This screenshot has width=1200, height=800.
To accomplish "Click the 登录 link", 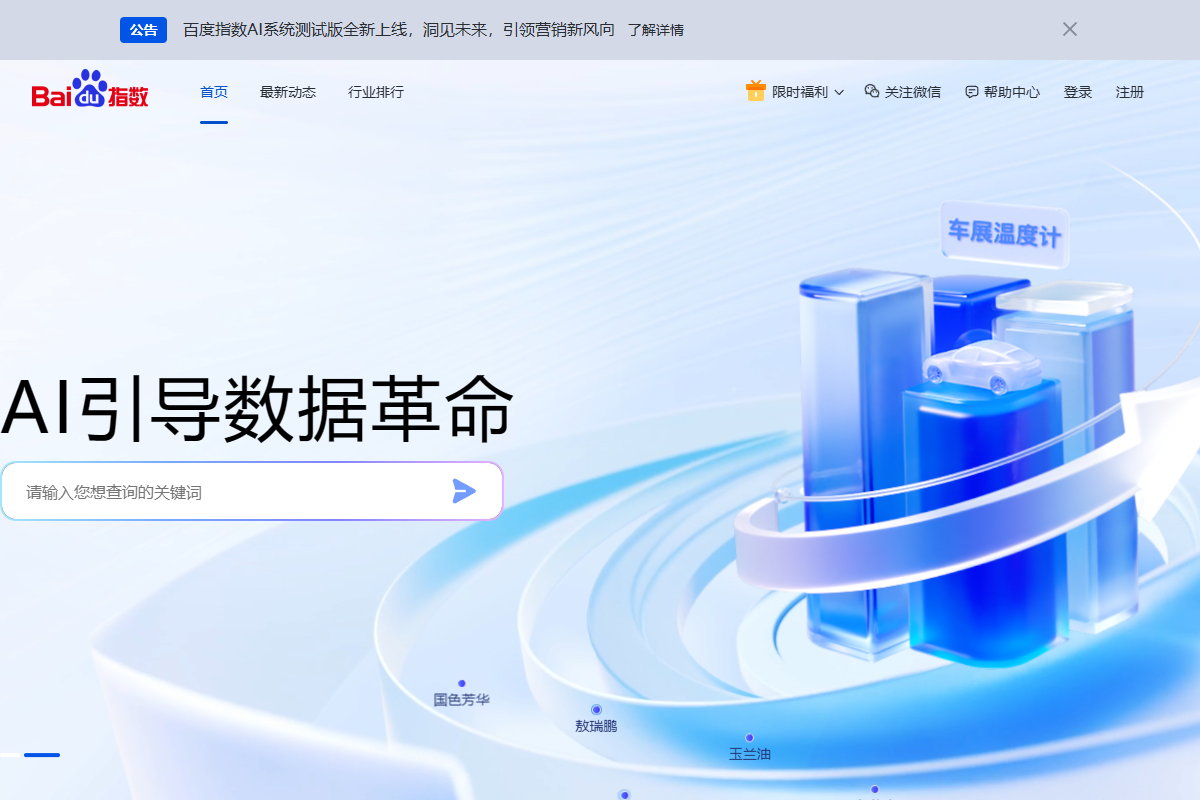I will (1078, 91).
